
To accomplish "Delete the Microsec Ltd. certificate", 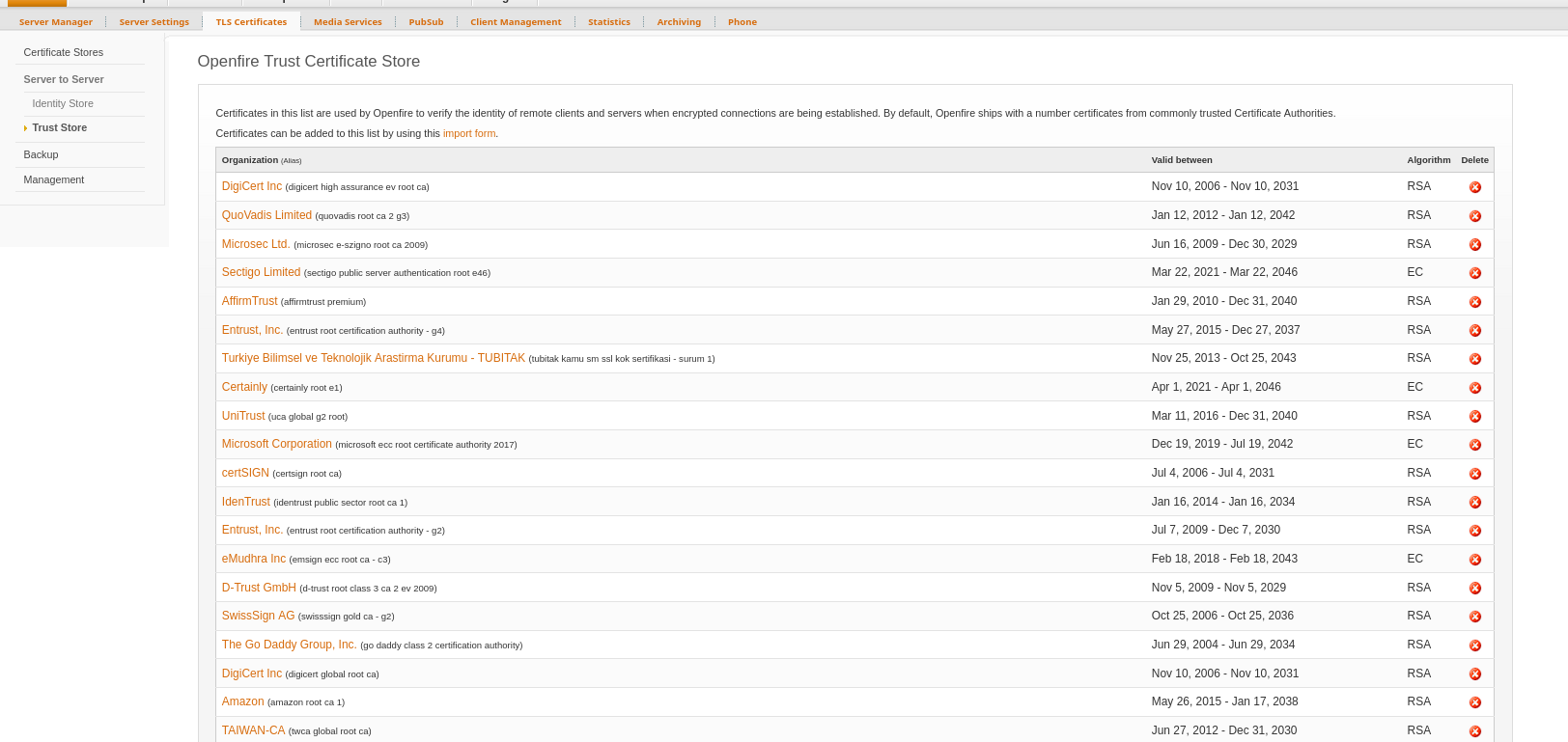I will [x=1474, y=245].
